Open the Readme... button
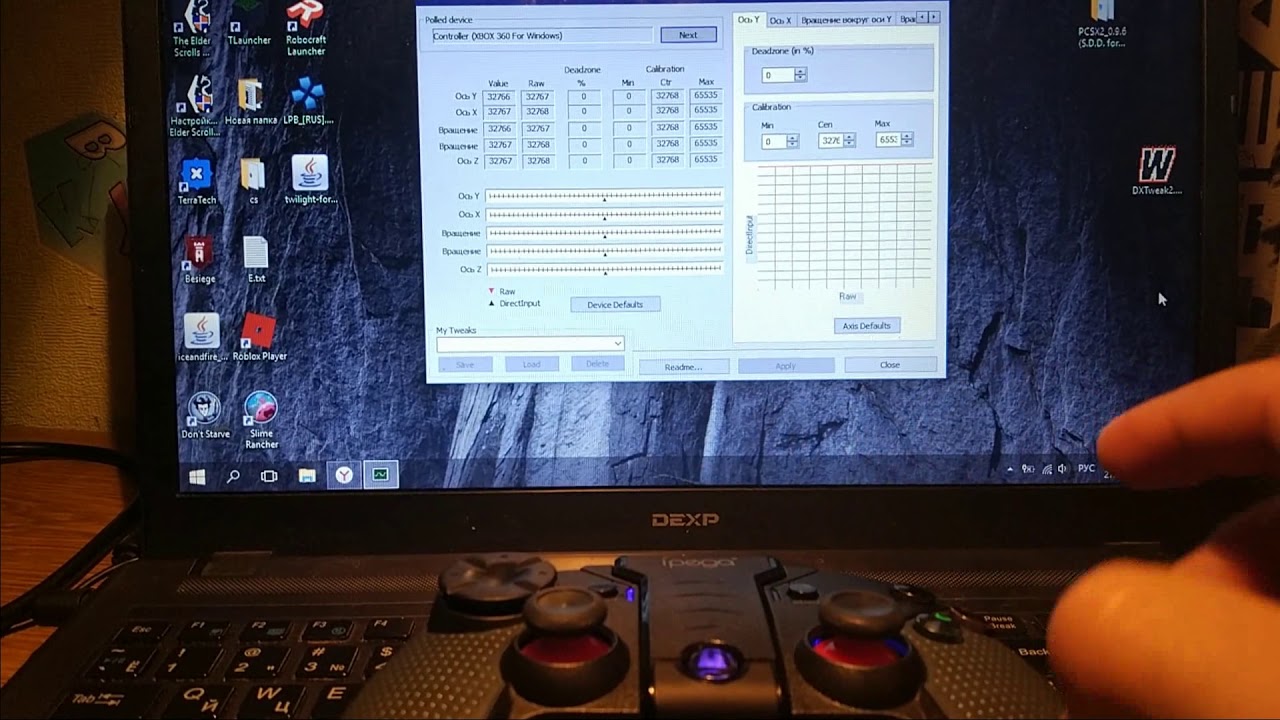 [x=683, y=367]
